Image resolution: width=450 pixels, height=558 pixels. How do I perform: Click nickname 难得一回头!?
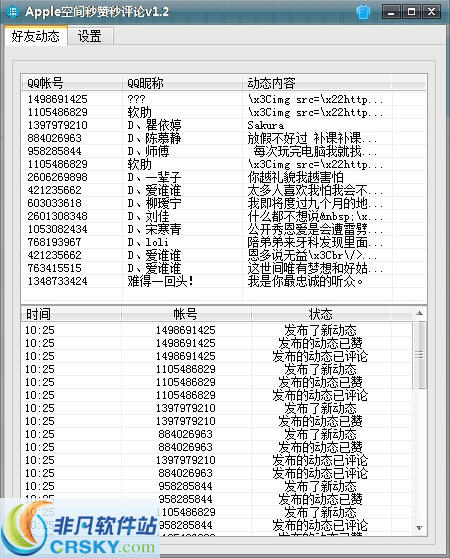[160, 281]
